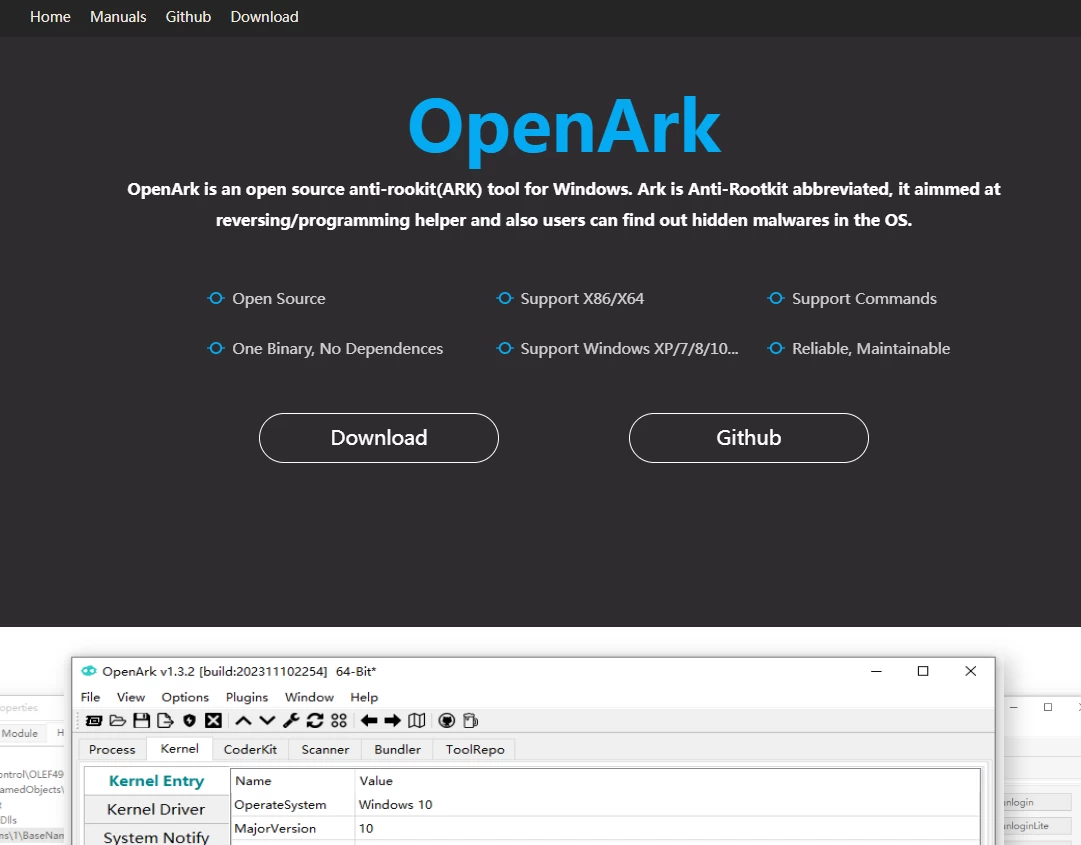Click the refresh arrows toolbar icon

315,721
